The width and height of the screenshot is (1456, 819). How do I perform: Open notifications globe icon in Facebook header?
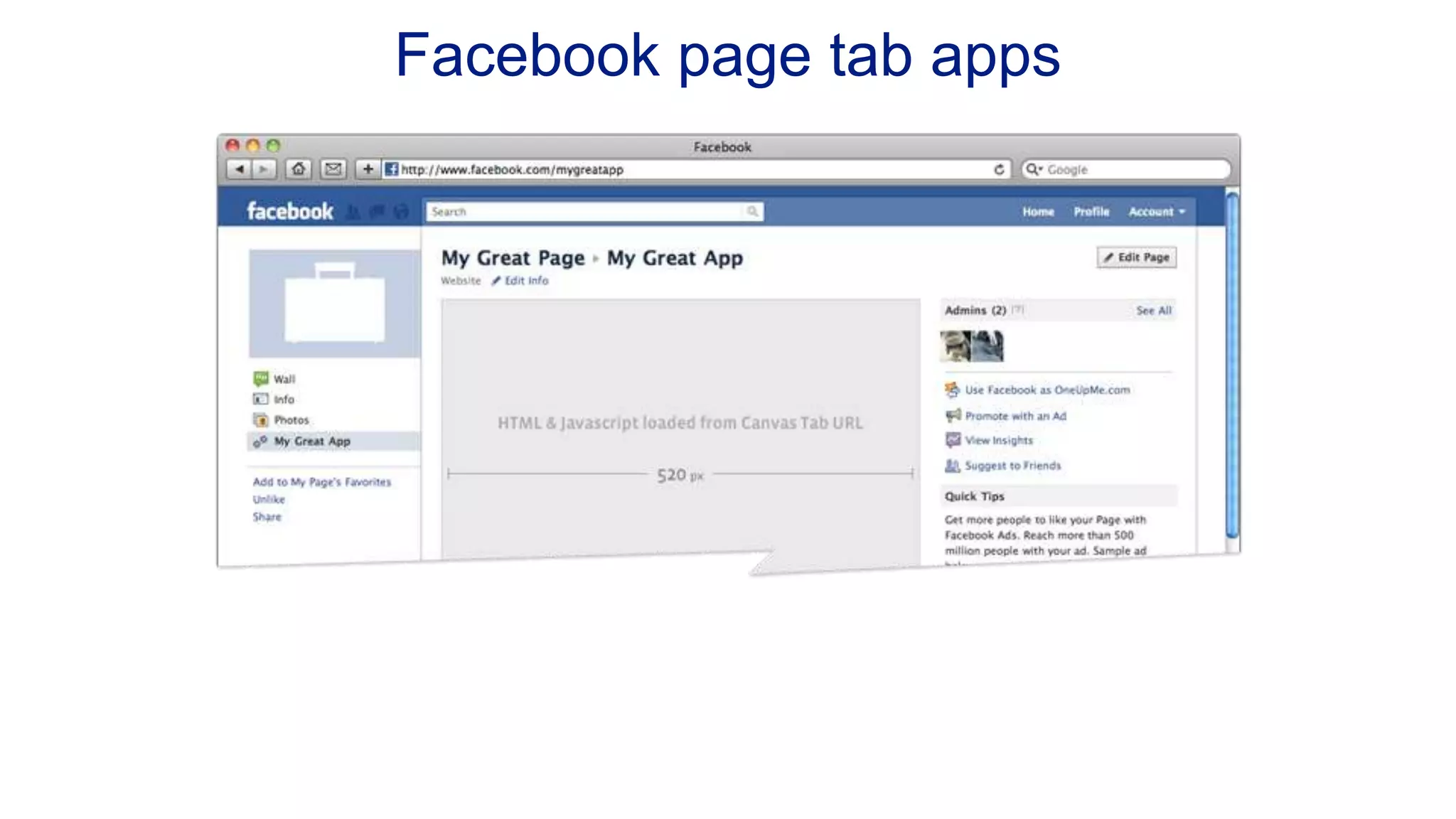coord(401,212)
